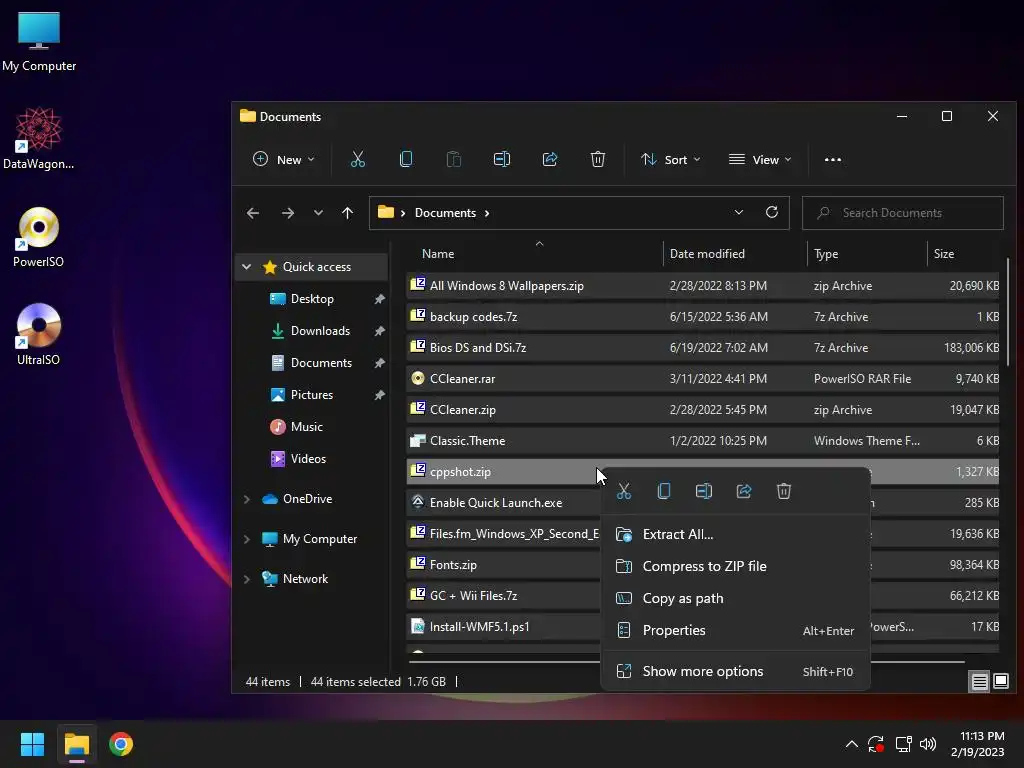Sort by Type column header
Screen dimensions: 1024x768
pyautogui.click(x=867, y=254)
